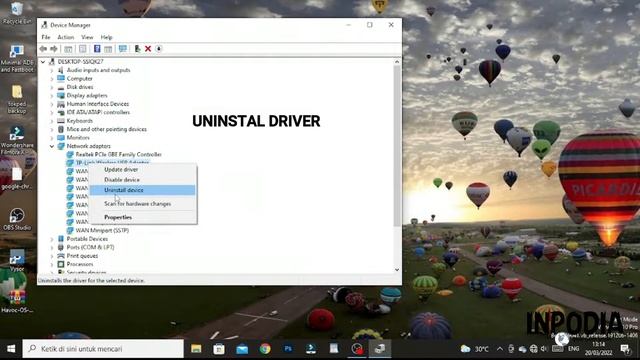Expand Human Interface Devices category
This screenshot has width=640, height=360.
[52, 104]
